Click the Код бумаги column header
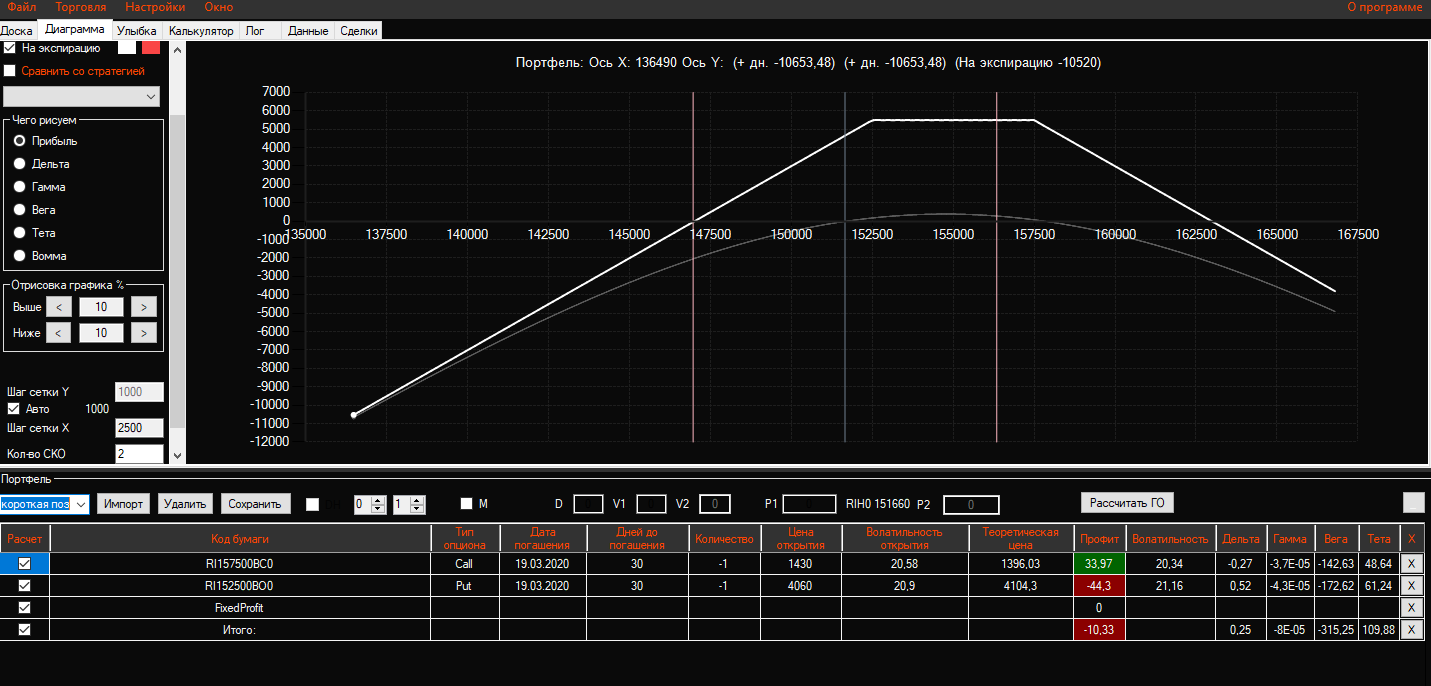Screen dimensions: 1431x686 click(240, 539)
